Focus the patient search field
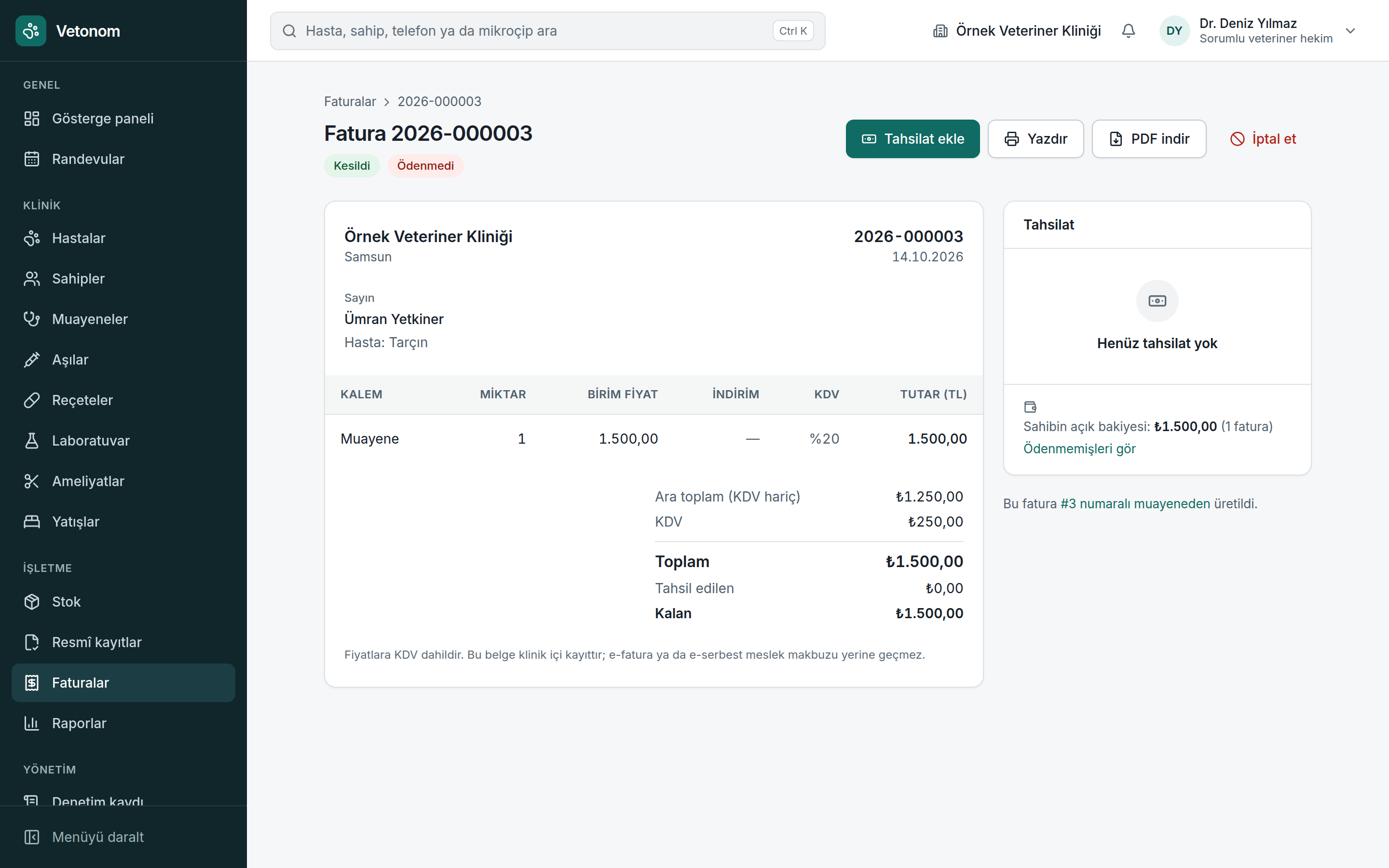The width and height of the screenshot is (1389, 868). (547, 31)
